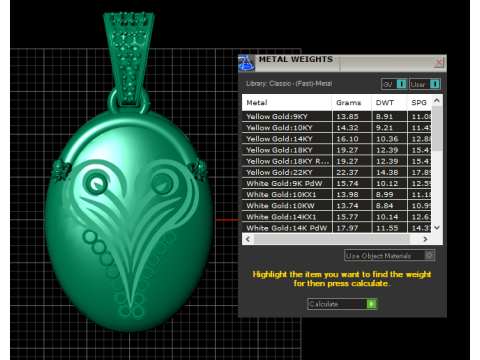Click the 10.12 DWT value
Screen dimensions: 480x360
pos(387,184)
